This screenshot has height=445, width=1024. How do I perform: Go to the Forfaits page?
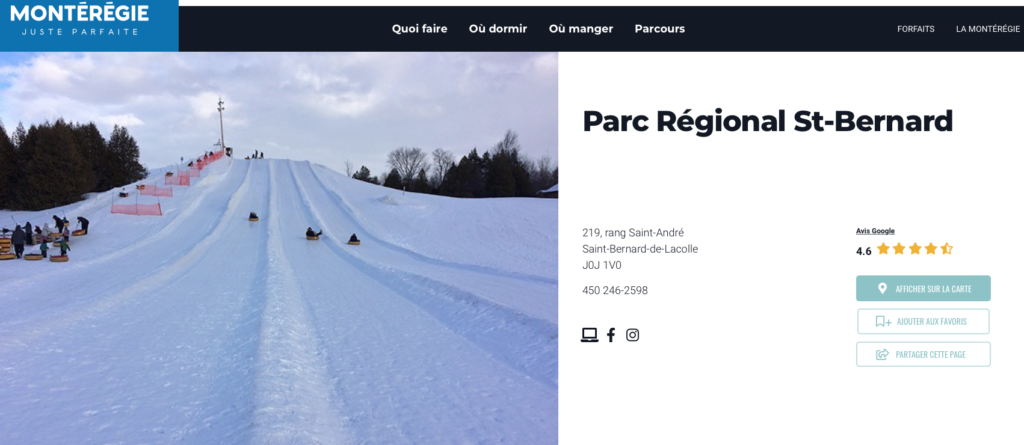click(x=916, y=29)
